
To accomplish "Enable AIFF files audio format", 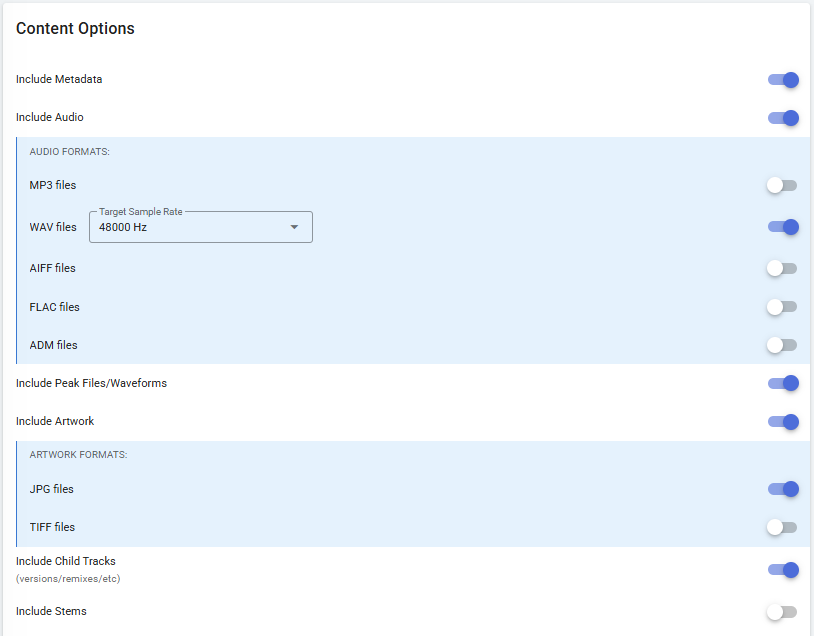I will click(782, 268).
